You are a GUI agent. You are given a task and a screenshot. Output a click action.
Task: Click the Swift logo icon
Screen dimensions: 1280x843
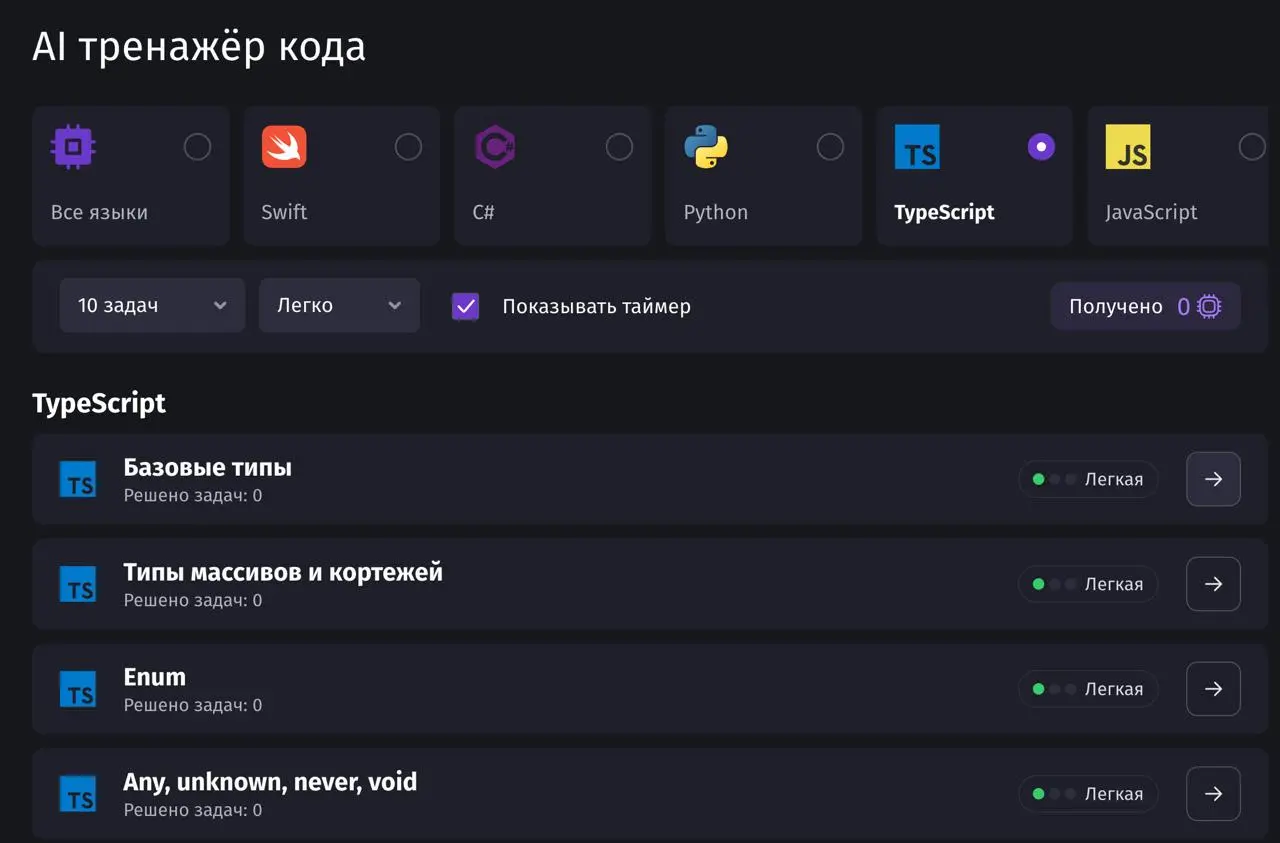[x=285, y=146]
